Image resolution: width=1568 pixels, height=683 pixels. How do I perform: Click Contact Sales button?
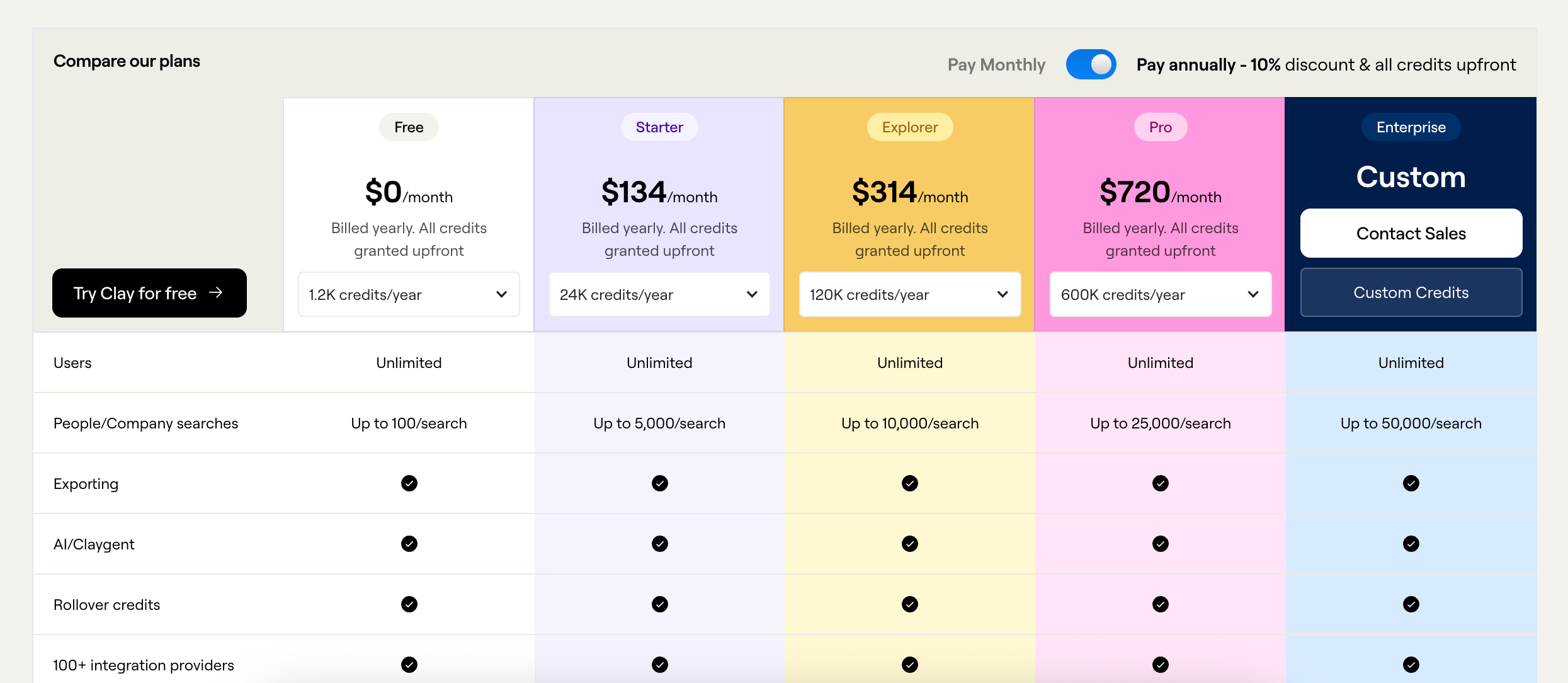point(1411,233)
